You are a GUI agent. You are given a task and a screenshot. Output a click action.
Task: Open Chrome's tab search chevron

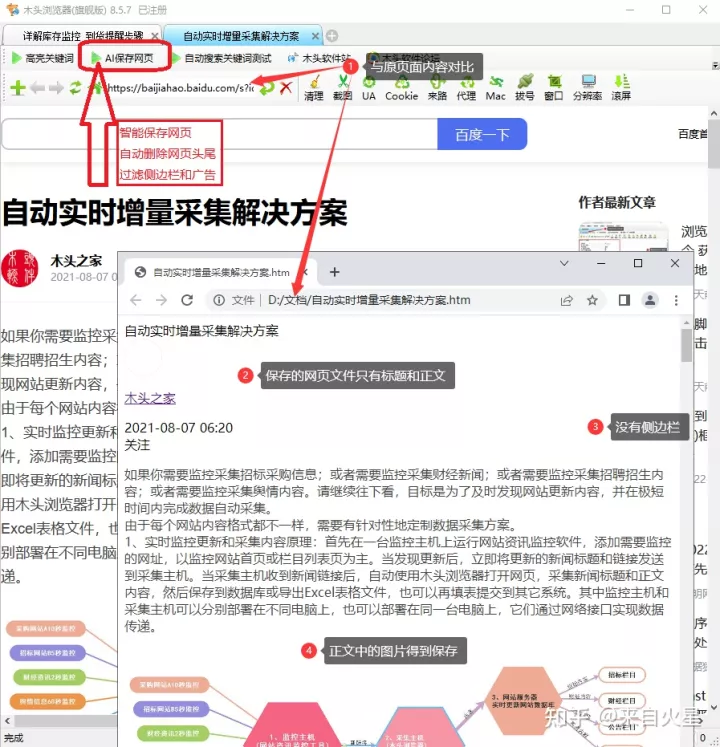[x=564, y=263]
